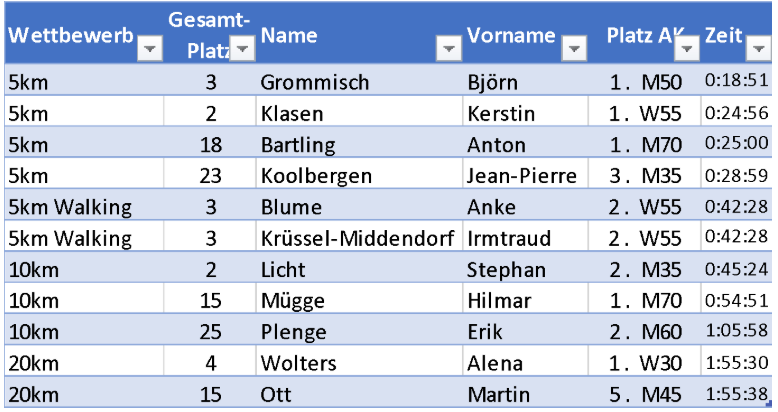Select the Grommisch name cell
Image resolution: width=778 pixels, height=412 pixels.
[315, 82]
